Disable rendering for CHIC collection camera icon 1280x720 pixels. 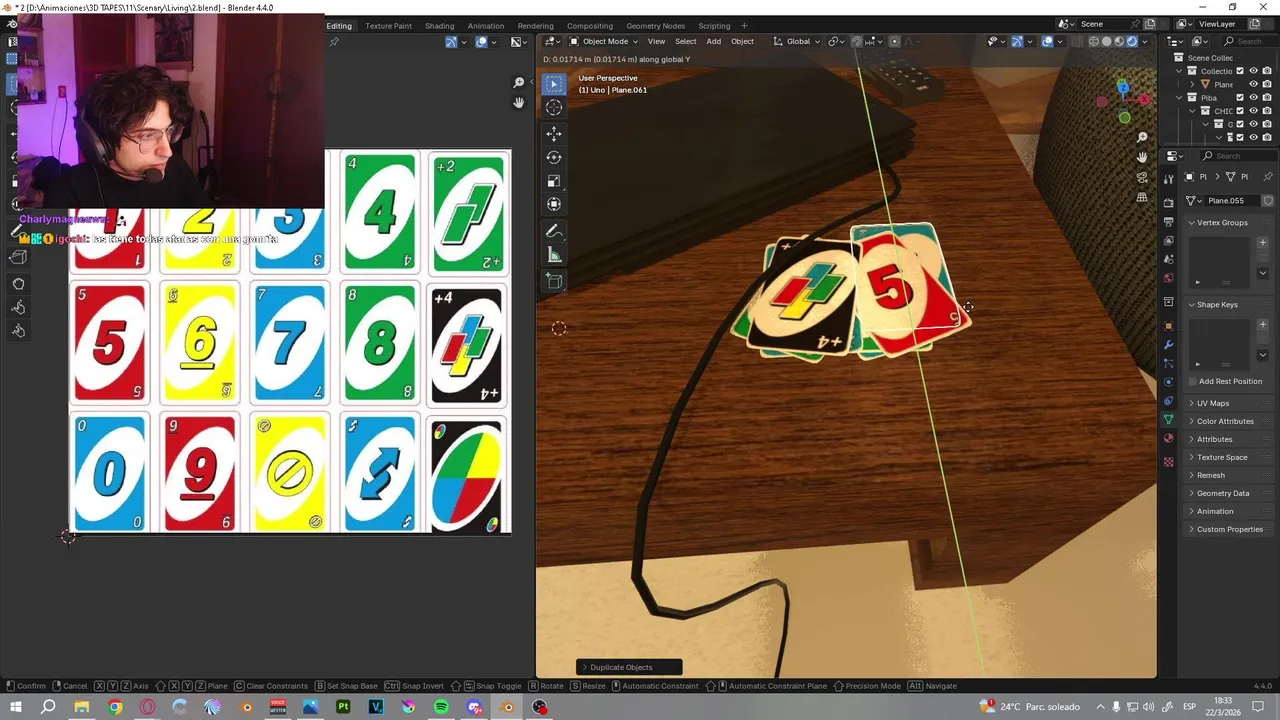[1267, 111]
